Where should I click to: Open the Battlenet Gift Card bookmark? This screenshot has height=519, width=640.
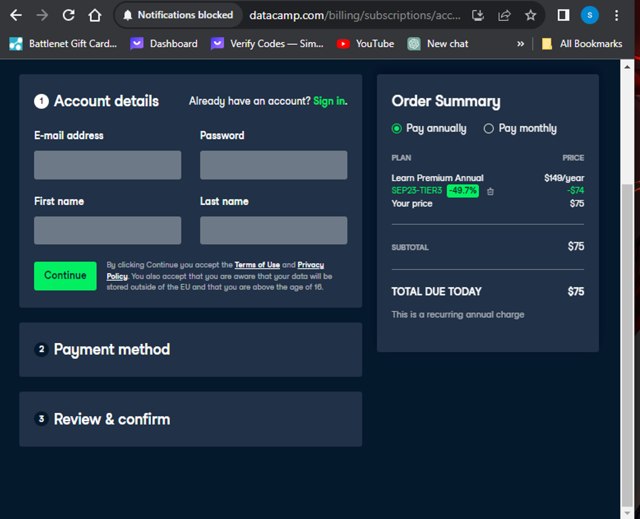pyautogui.click(x=63, y=44)
